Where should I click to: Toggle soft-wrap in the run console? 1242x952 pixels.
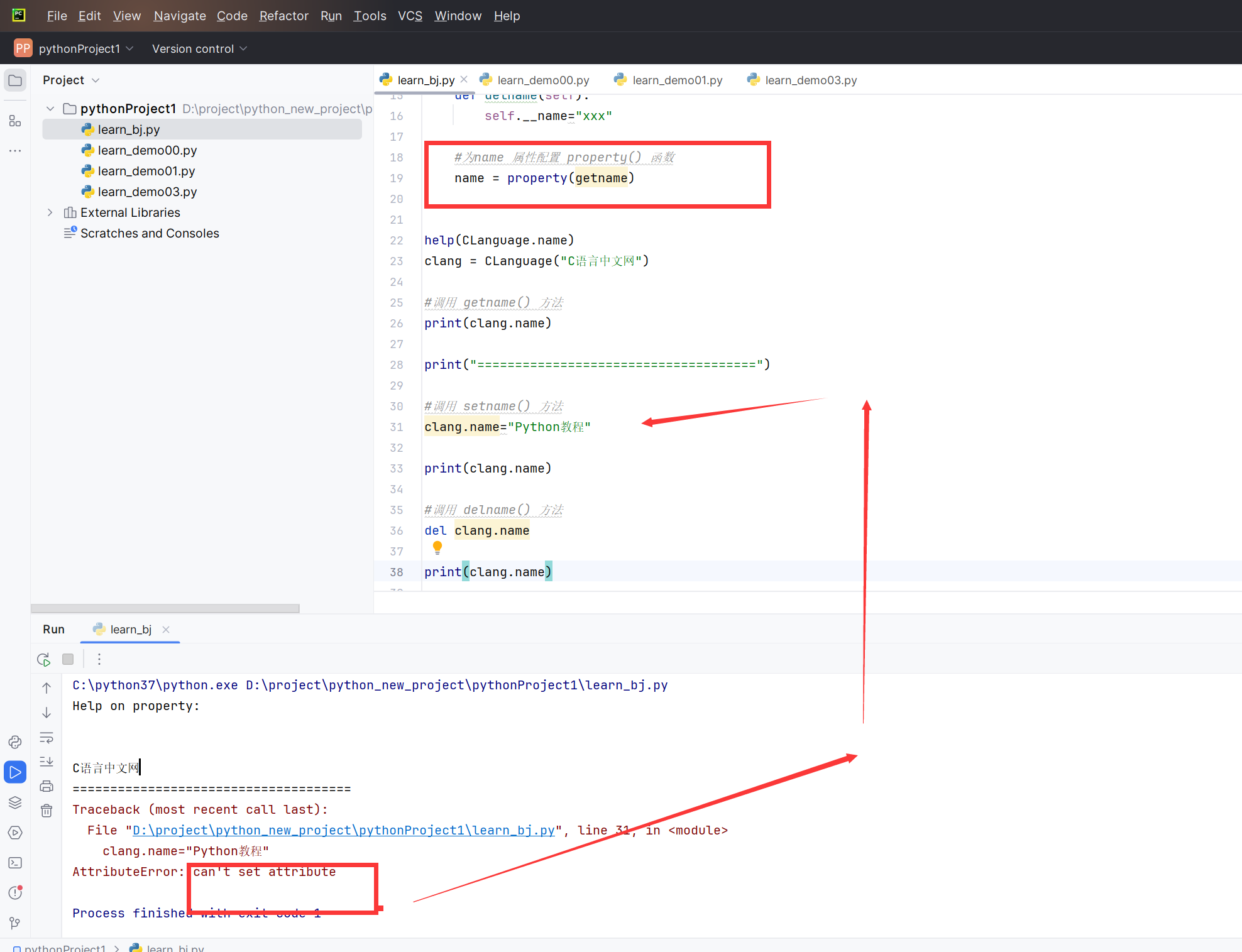[x=47, y=737]
